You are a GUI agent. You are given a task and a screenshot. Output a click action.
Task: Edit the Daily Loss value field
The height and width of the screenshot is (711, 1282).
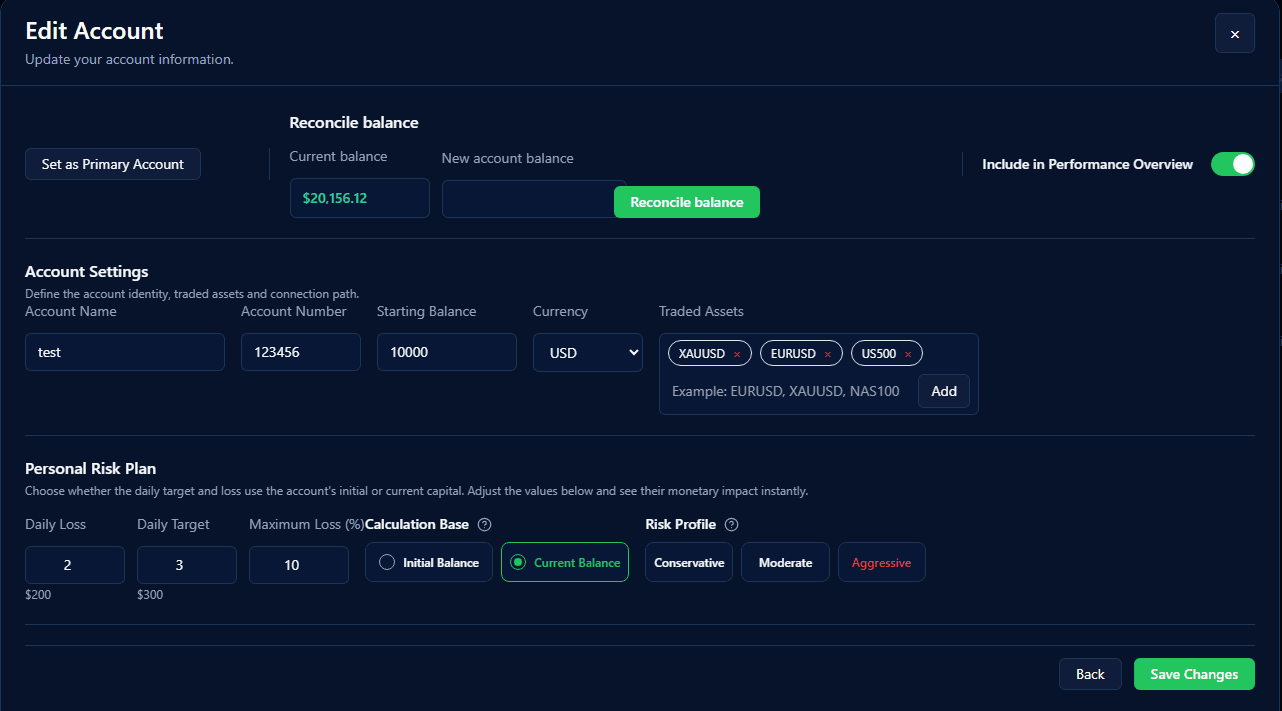point(75,565)
